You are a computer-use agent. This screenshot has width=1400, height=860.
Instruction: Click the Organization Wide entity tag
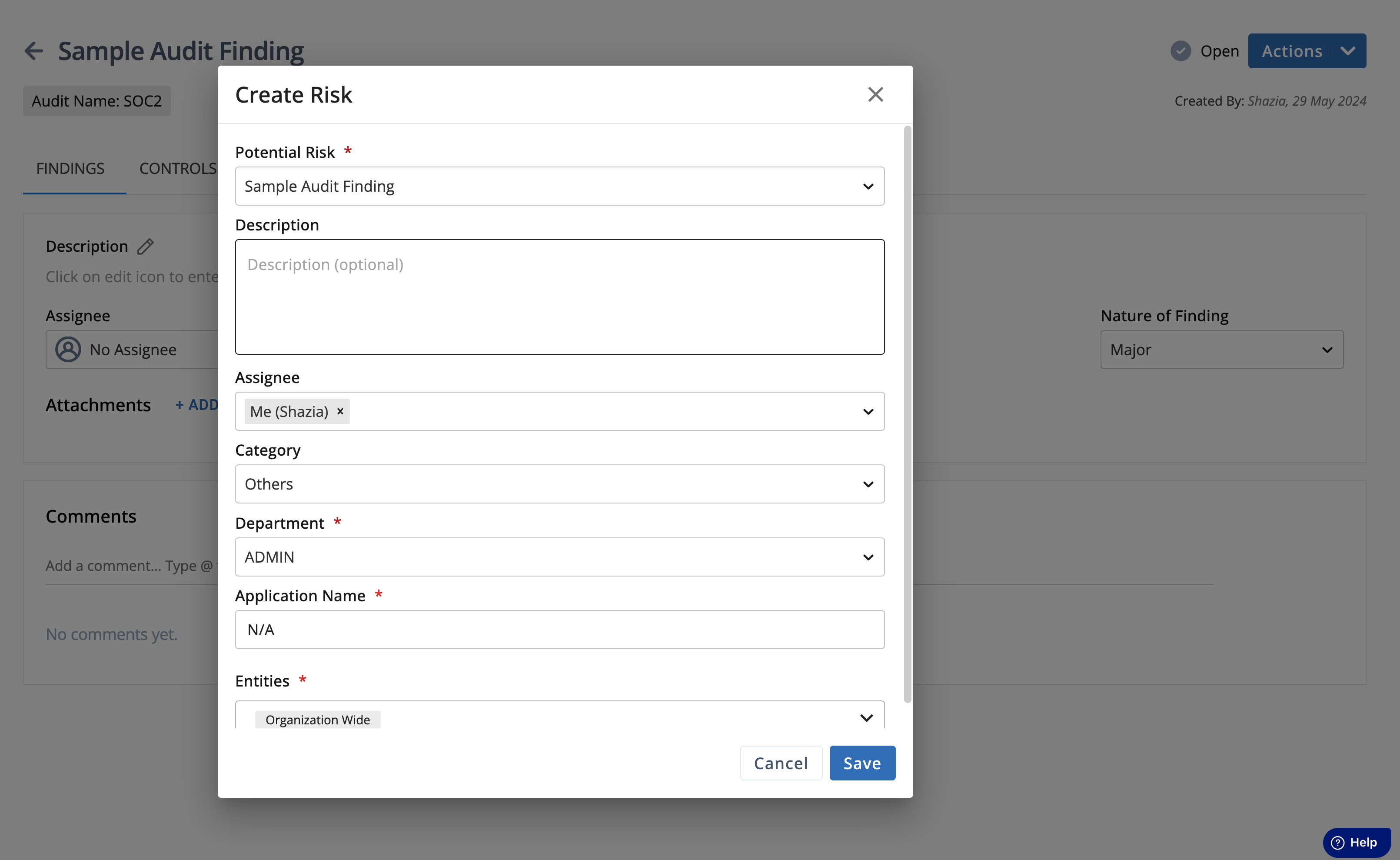click(x=318, y=720)
